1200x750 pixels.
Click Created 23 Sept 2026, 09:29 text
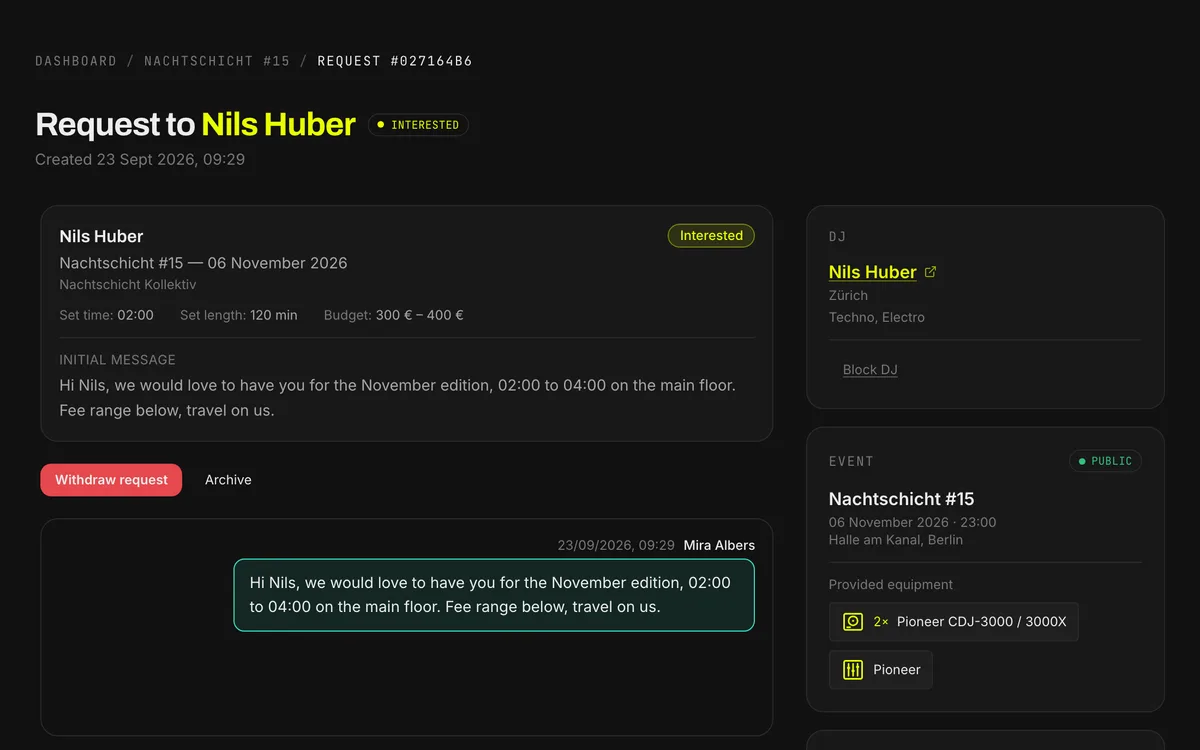click(x=140, y=159)
